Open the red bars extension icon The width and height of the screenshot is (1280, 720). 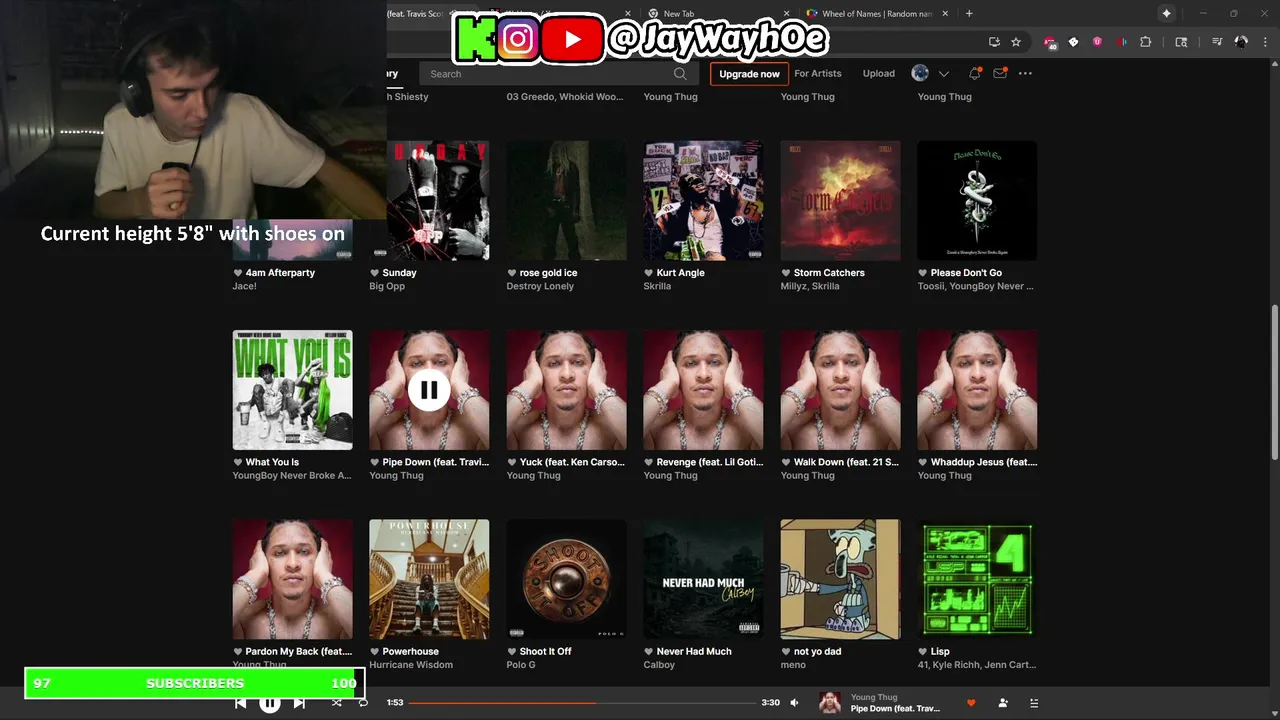(x=1121, y=42)
